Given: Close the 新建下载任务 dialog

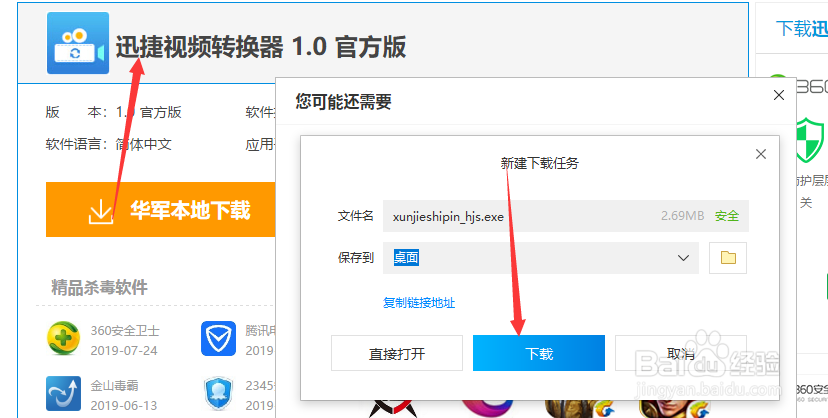Looking at the screenshot, I should (x=760, y=154).
